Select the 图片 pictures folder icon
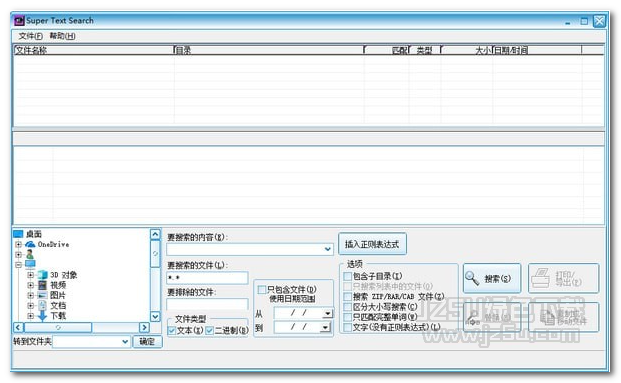This screenshot has height=383, width=621. (42, 295)
